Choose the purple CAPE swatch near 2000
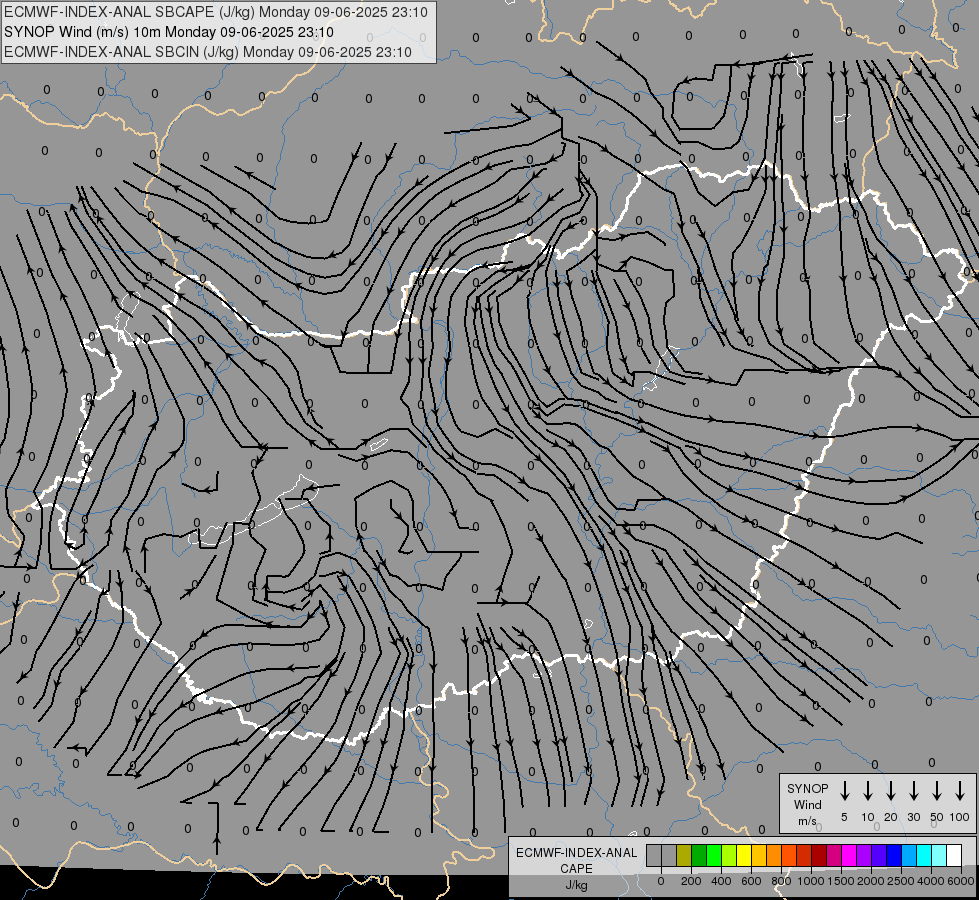The width and height of the screenshot is (979, 900). [x=864, y=856]
